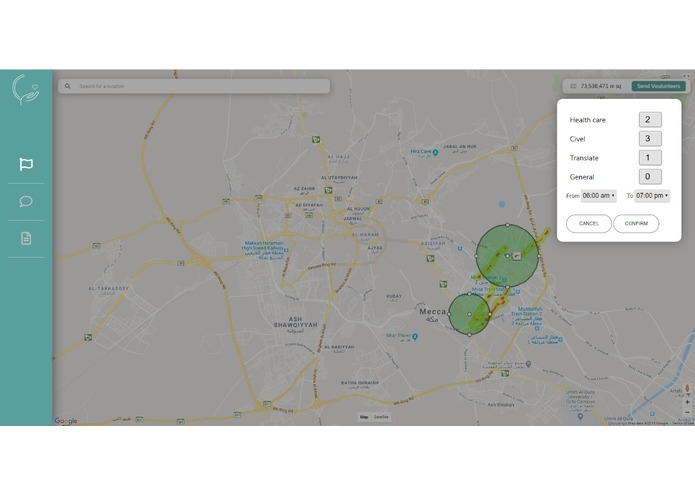Click the 73,536,471 m sq area value
The width and height of the screenshot is (695, 494).
pyautogui.click(x=601, y=86)
